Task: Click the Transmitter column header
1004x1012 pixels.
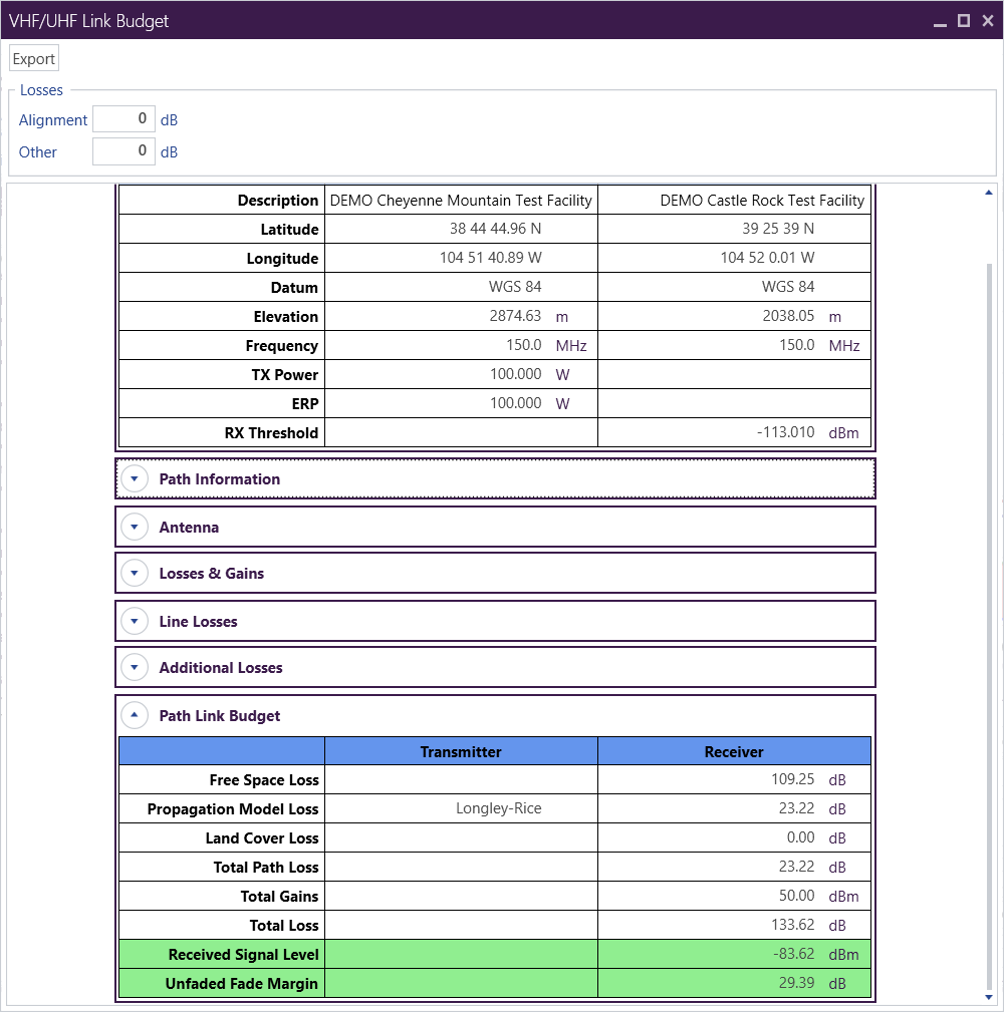Action: pos(461,751)
